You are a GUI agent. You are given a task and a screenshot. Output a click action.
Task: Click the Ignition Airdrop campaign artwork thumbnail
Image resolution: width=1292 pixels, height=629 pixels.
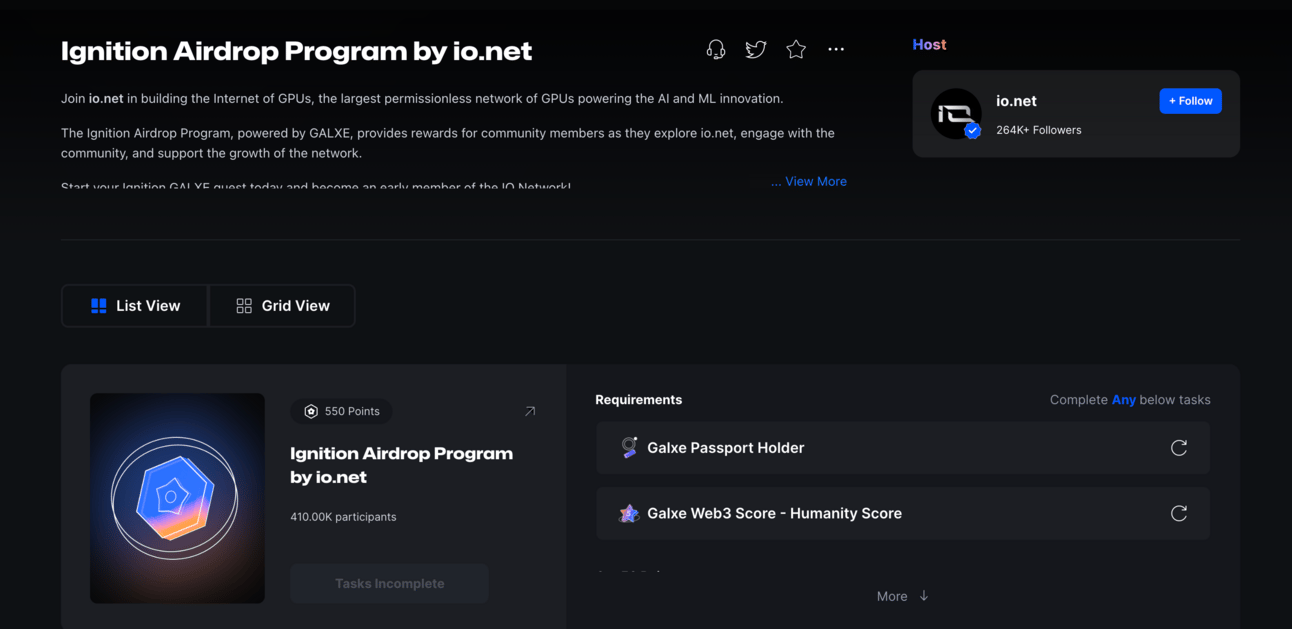(177, 498)
